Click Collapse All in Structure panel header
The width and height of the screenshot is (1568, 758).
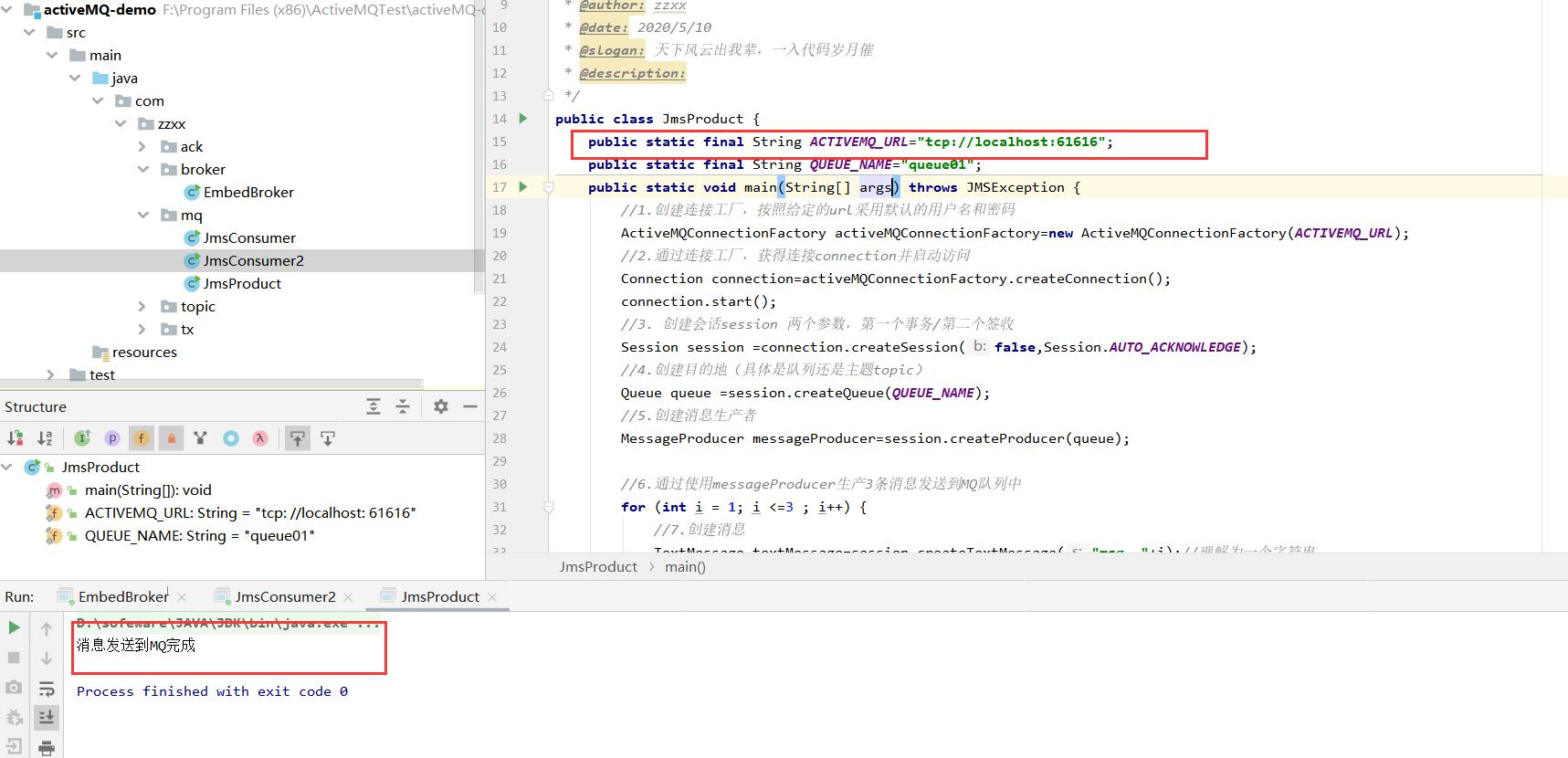(x=403, y=406)
